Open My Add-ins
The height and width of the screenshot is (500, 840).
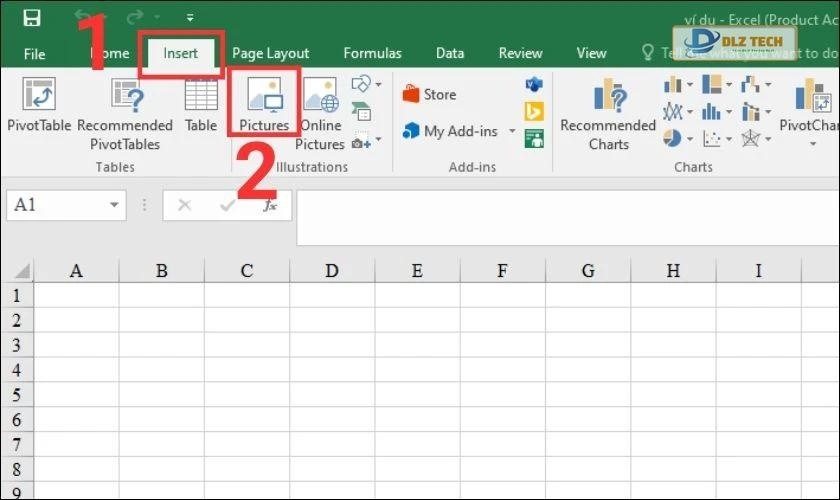pyautogui.click(x=450, y=131)
